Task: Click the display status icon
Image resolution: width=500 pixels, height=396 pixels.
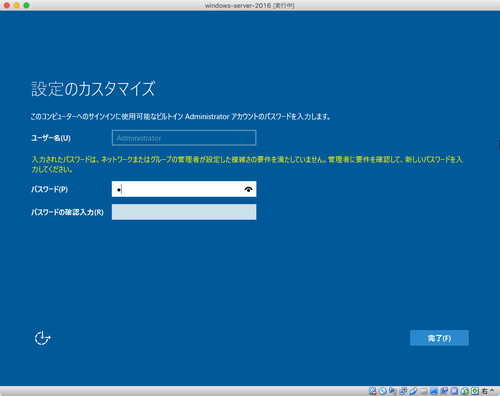Action: pos(434,391)
